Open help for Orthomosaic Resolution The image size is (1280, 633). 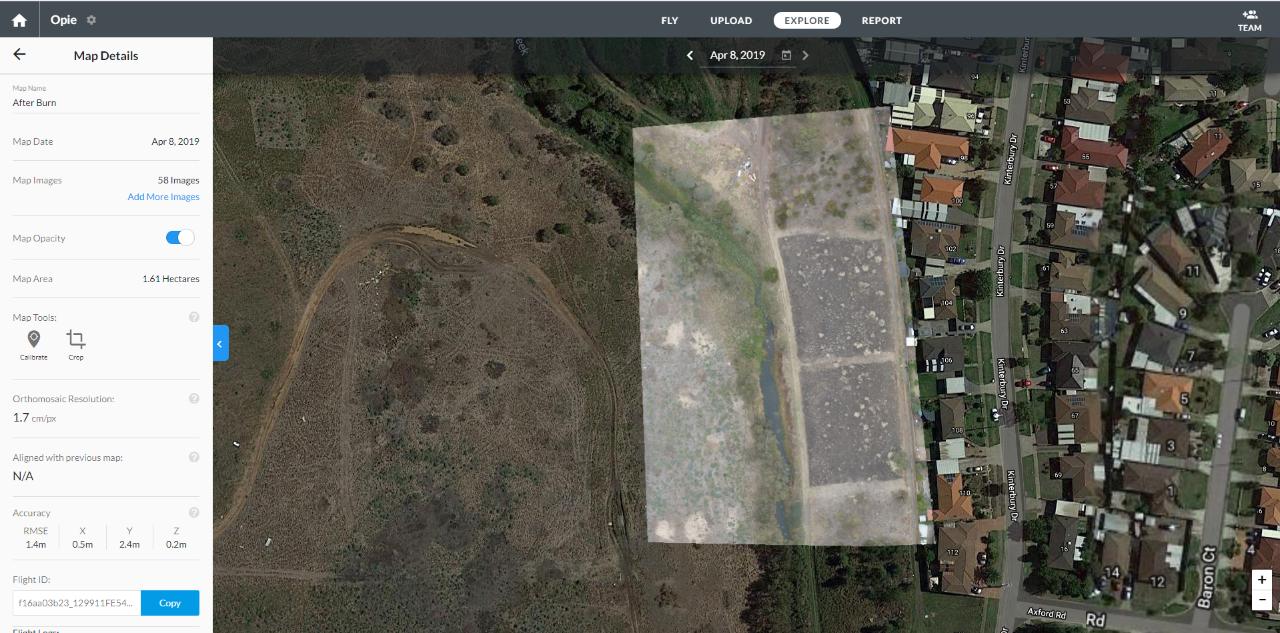tap(194, 398)
